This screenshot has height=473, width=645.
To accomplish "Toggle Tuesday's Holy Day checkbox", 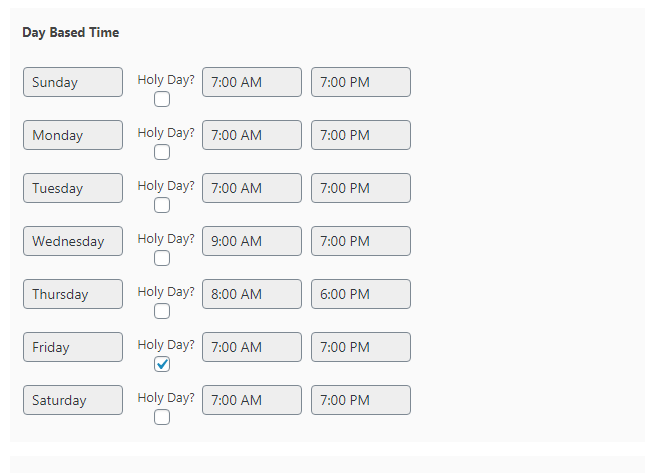I will pos(162,205).
